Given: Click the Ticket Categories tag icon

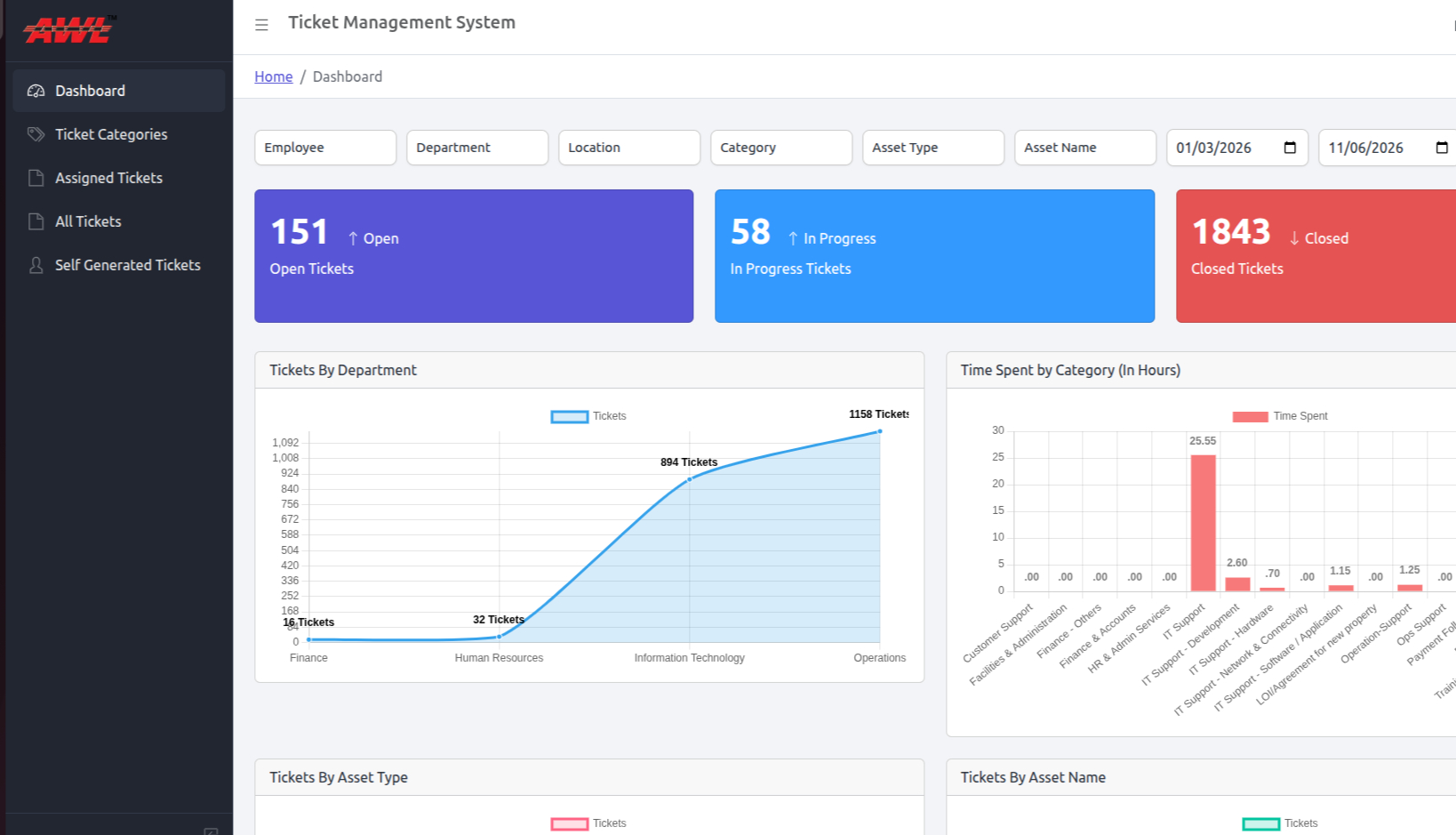Looking at the screenshot, I should click(x=36, y=134).
